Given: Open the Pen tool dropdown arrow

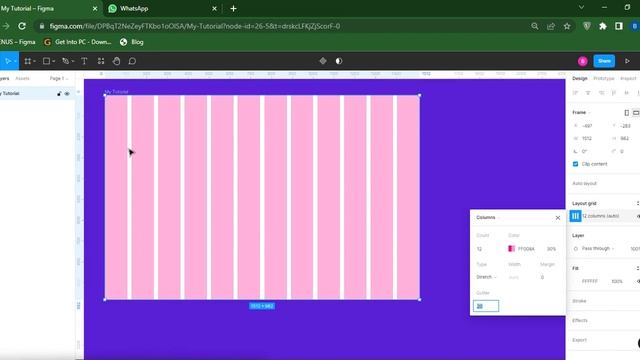Looking at the screenshot, I should 73,61.
